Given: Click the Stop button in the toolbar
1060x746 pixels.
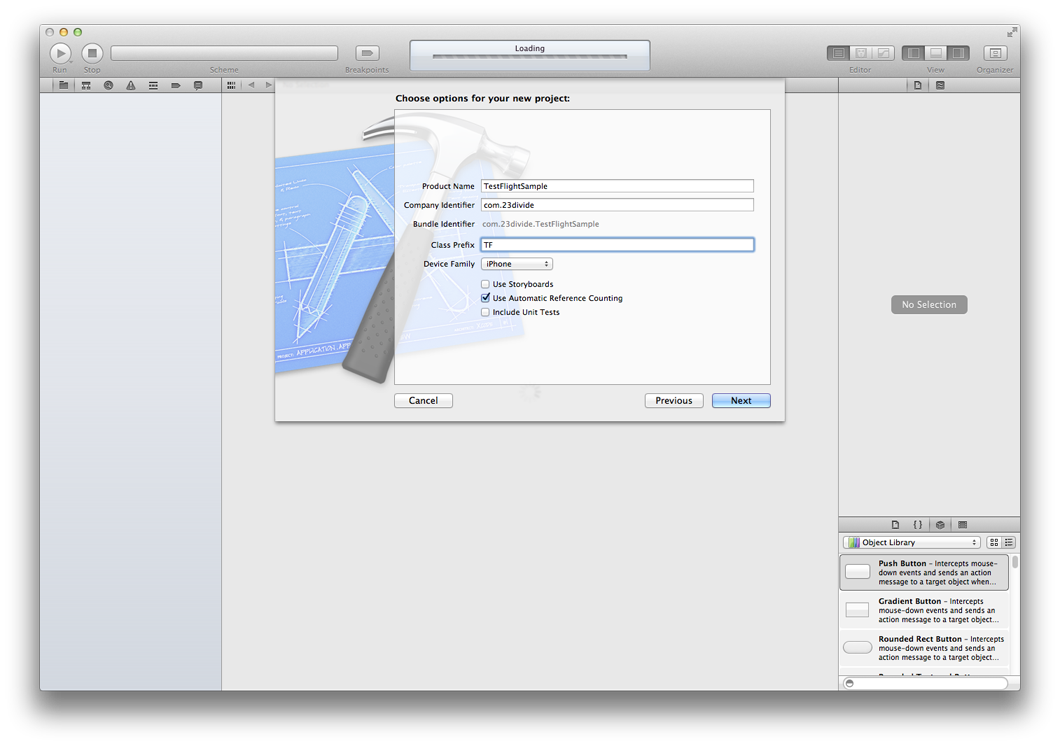Looking at the screenshot, I should coord(92,53).
